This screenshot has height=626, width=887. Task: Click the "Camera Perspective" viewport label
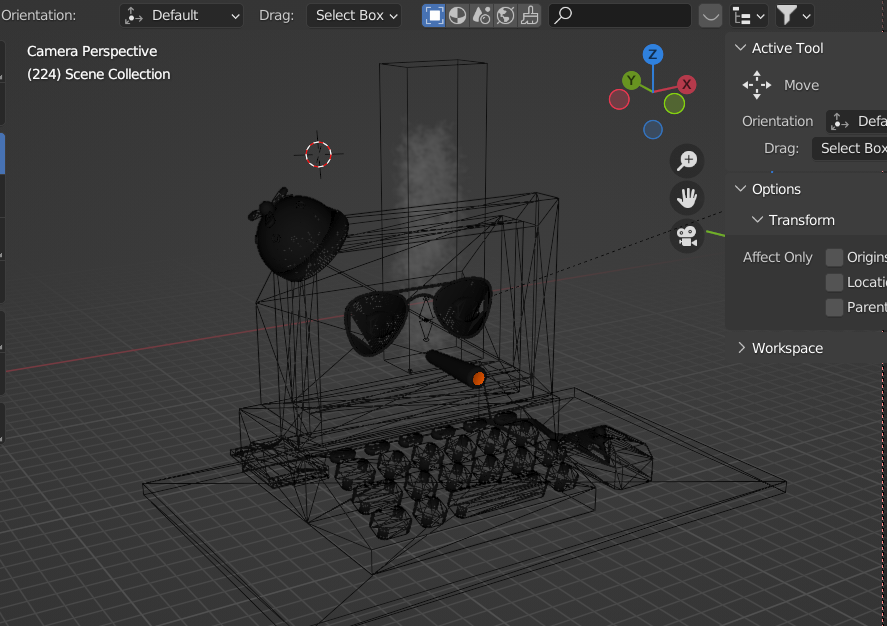[92, 51]
